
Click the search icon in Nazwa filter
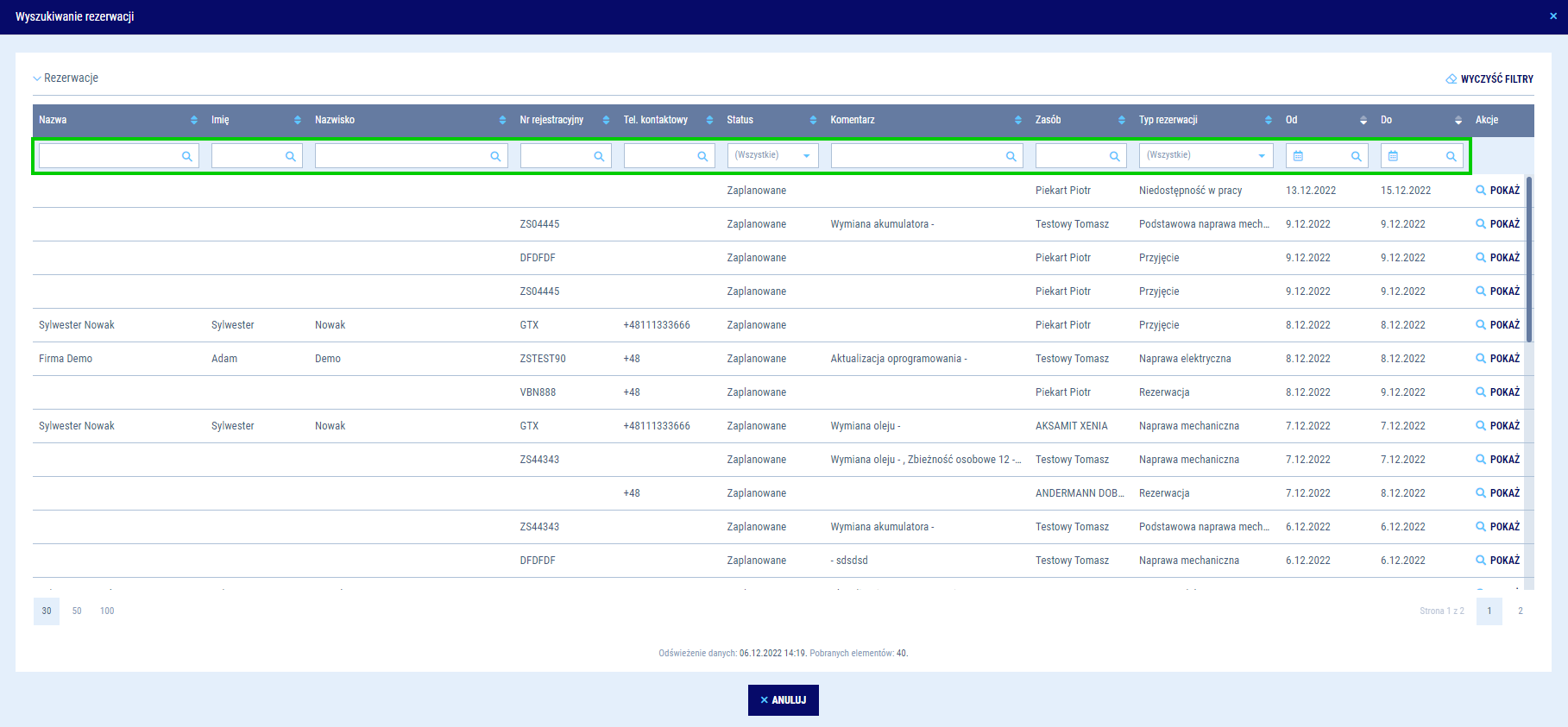point(186,156)
